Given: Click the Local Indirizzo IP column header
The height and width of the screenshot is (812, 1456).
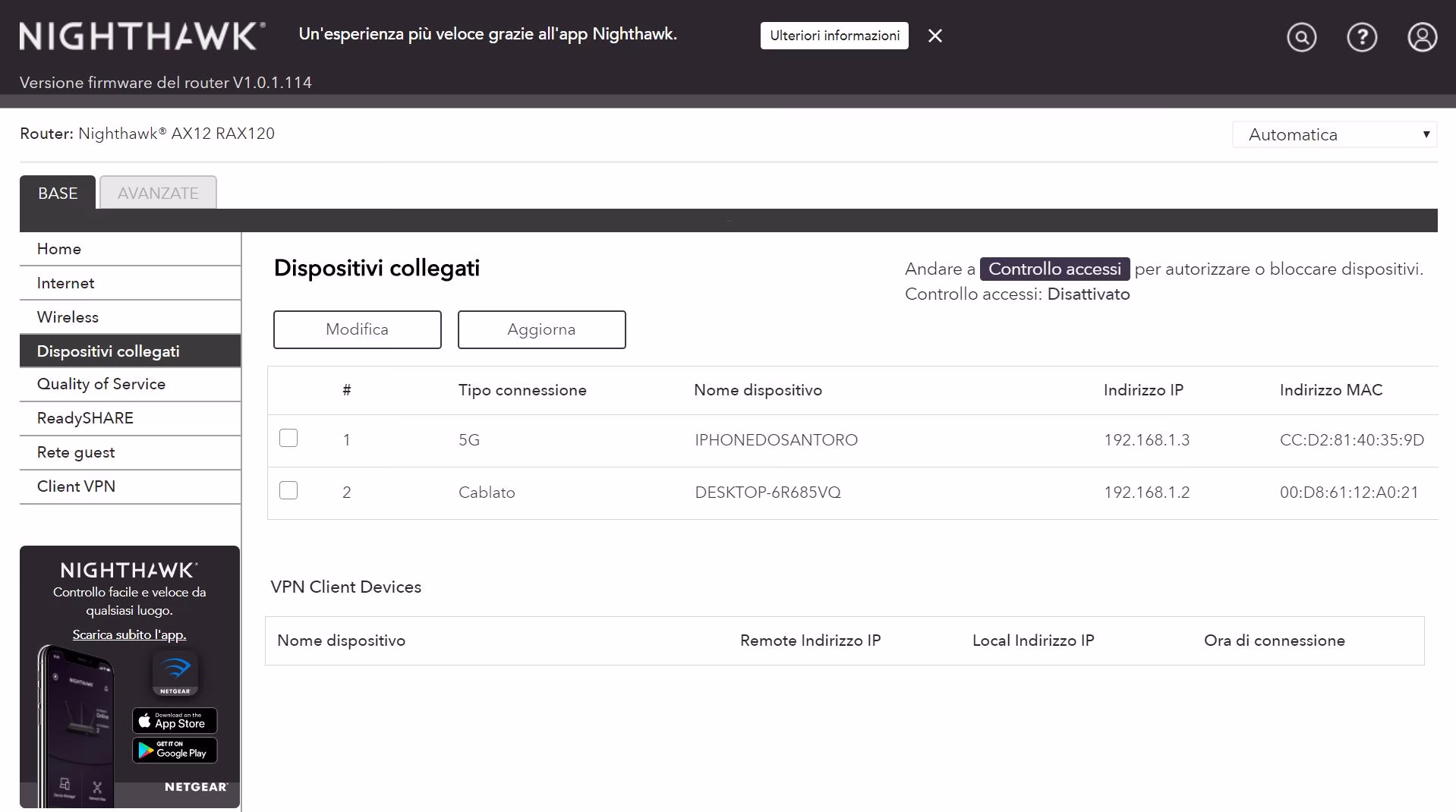Looking at the screenshot, I should (1033, 640).
